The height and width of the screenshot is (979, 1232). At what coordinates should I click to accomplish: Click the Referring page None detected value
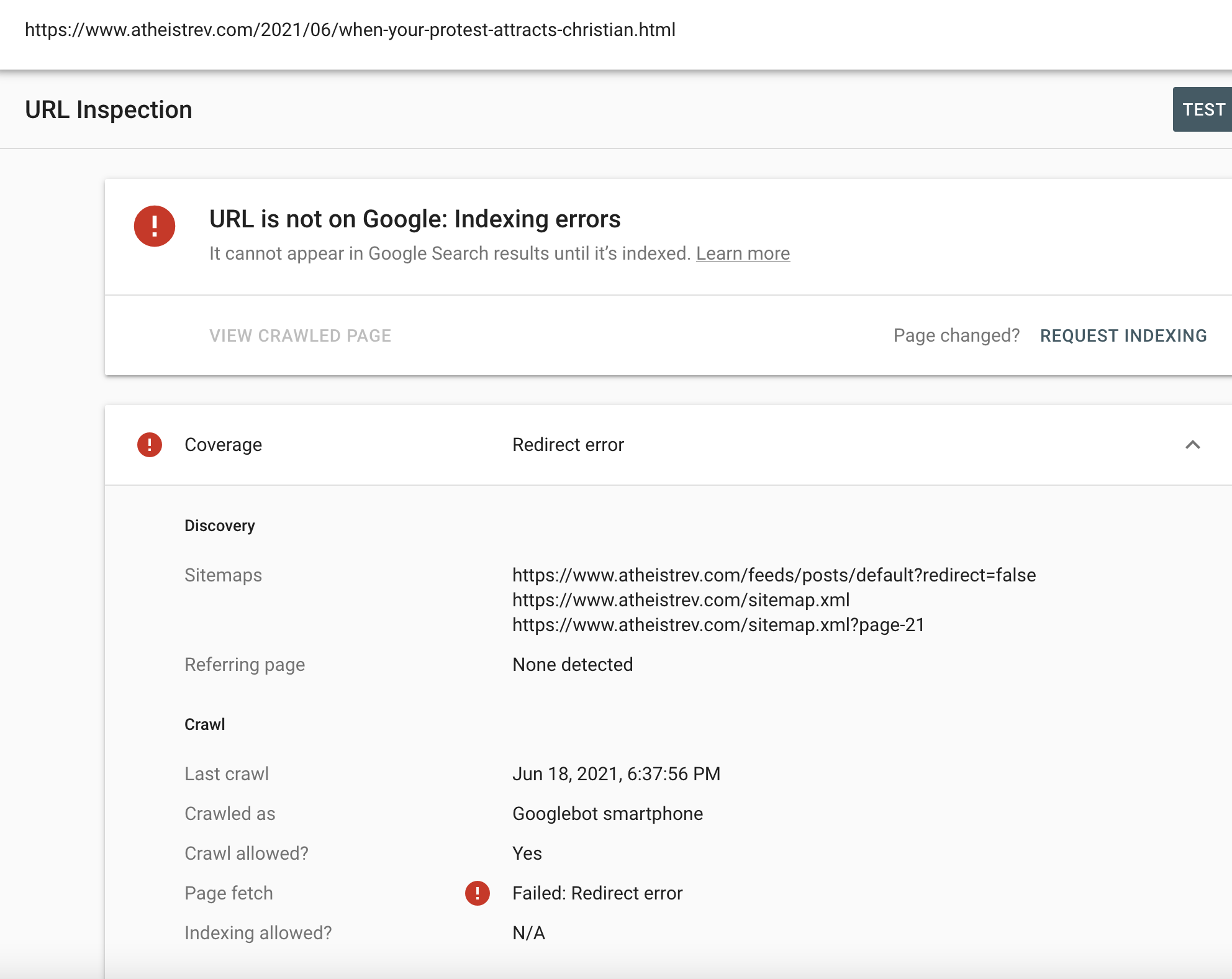tap(573, 665)
